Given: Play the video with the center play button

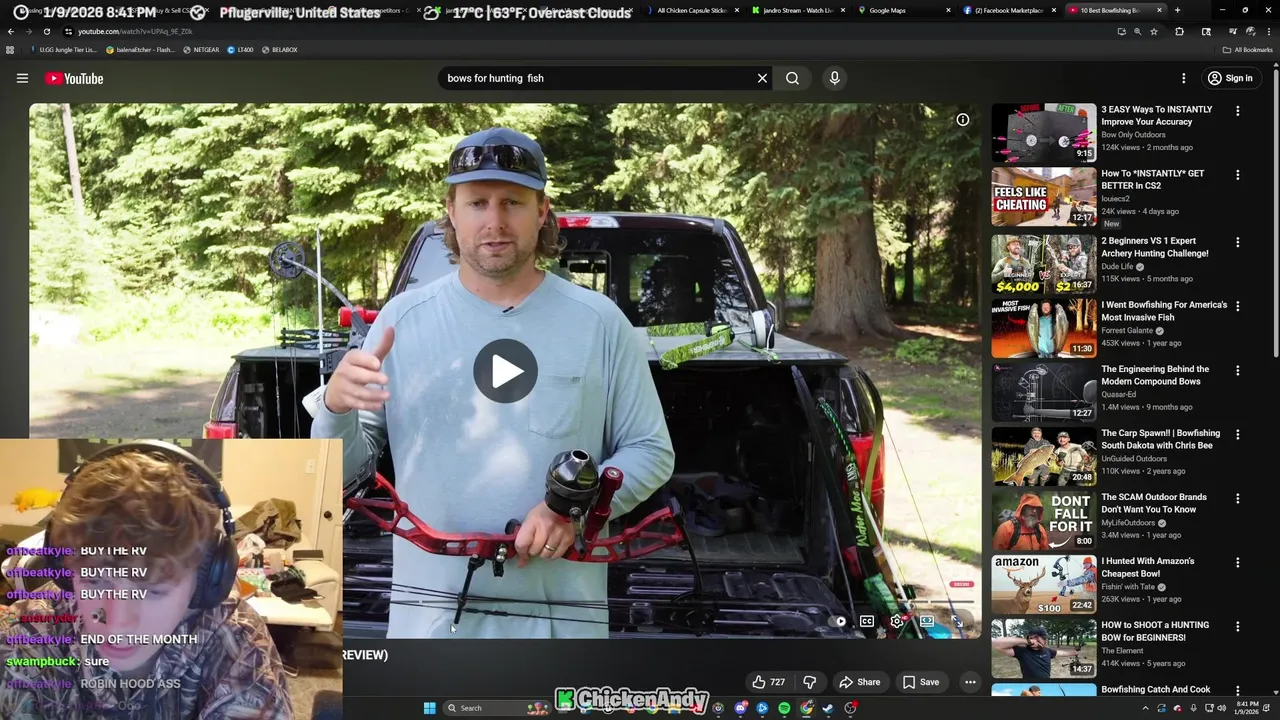Looking at the screenshot, I should coord(505,371).
